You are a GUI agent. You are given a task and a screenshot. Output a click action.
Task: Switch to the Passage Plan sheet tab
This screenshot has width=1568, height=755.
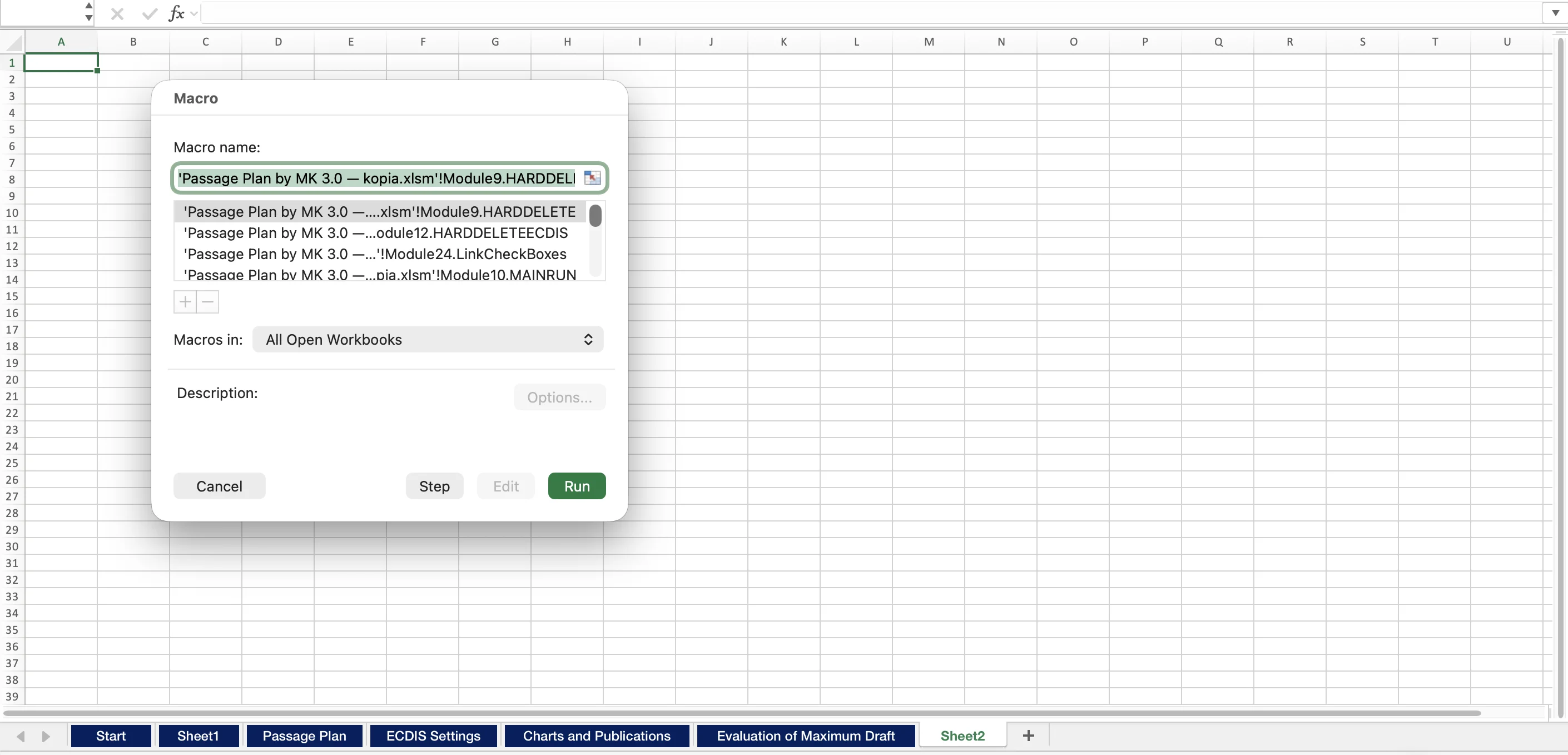coord(304,736)
